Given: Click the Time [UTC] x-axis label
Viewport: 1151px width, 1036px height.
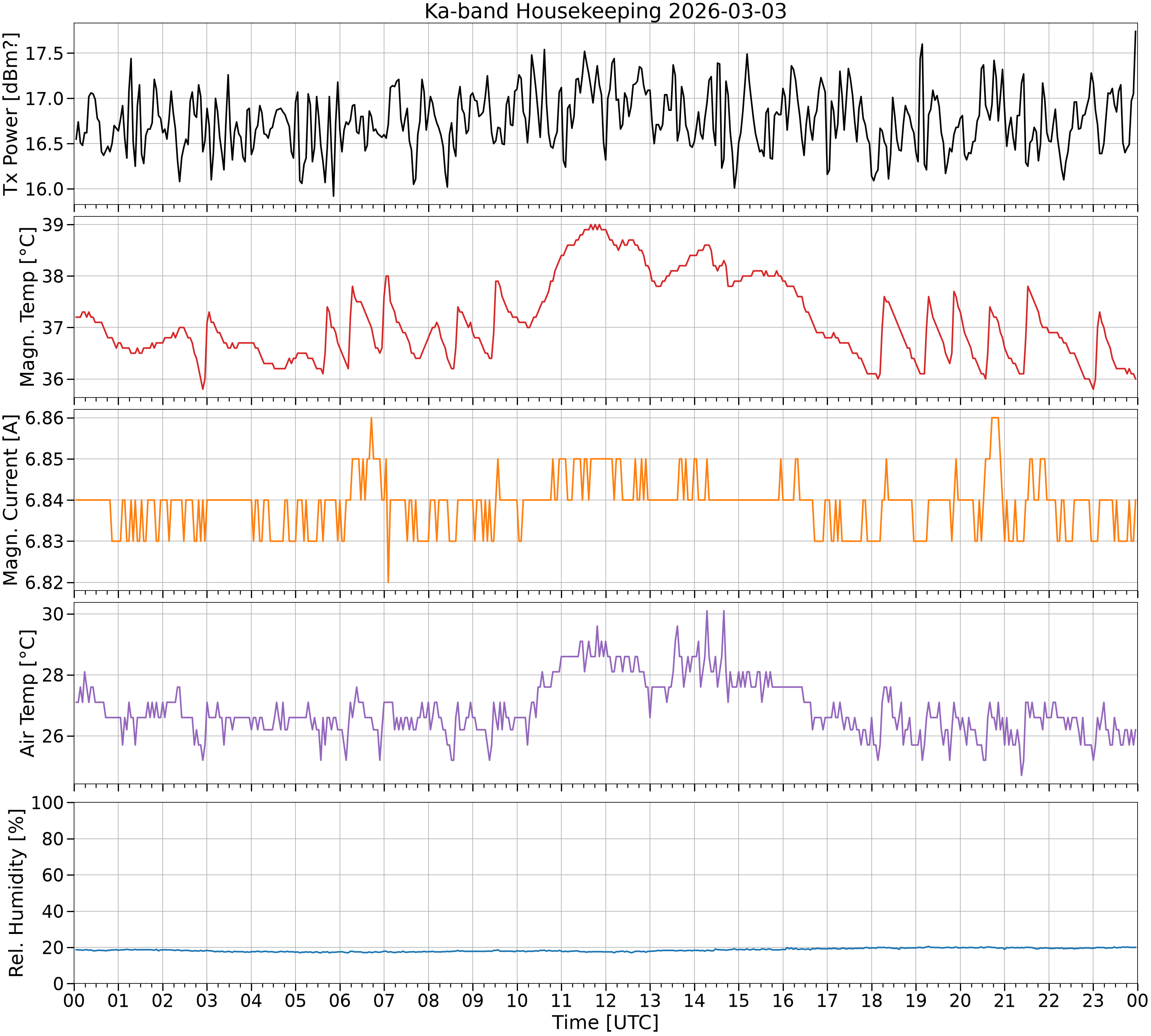Looking at the screenshot, I should tap(605, 1022).
